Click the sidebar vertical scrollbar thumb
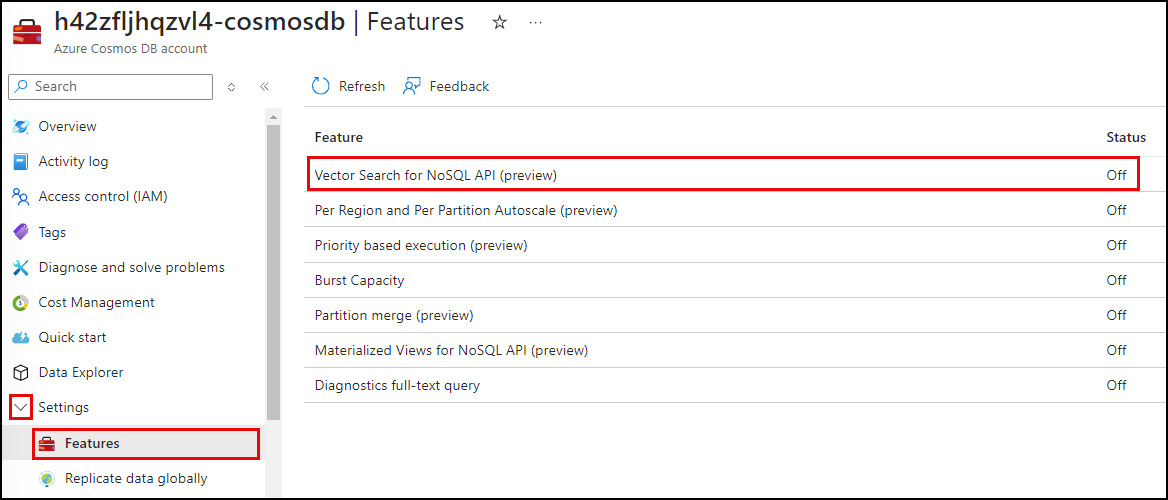Screen dimensions: 1168x500 (x=273, y=272)
